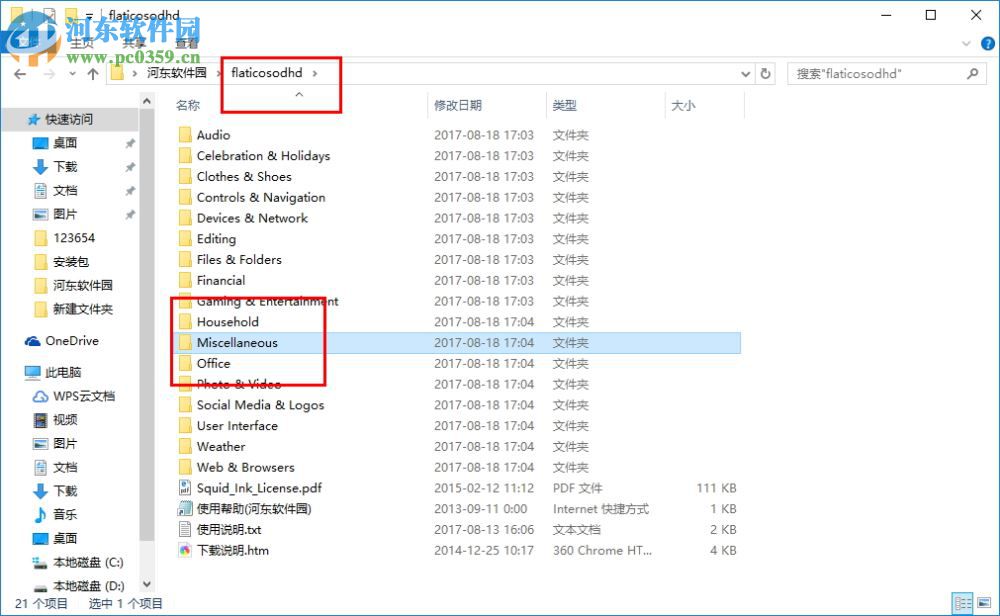Sort by 大小 column header
1000x616 pixels.
point(683,105)
